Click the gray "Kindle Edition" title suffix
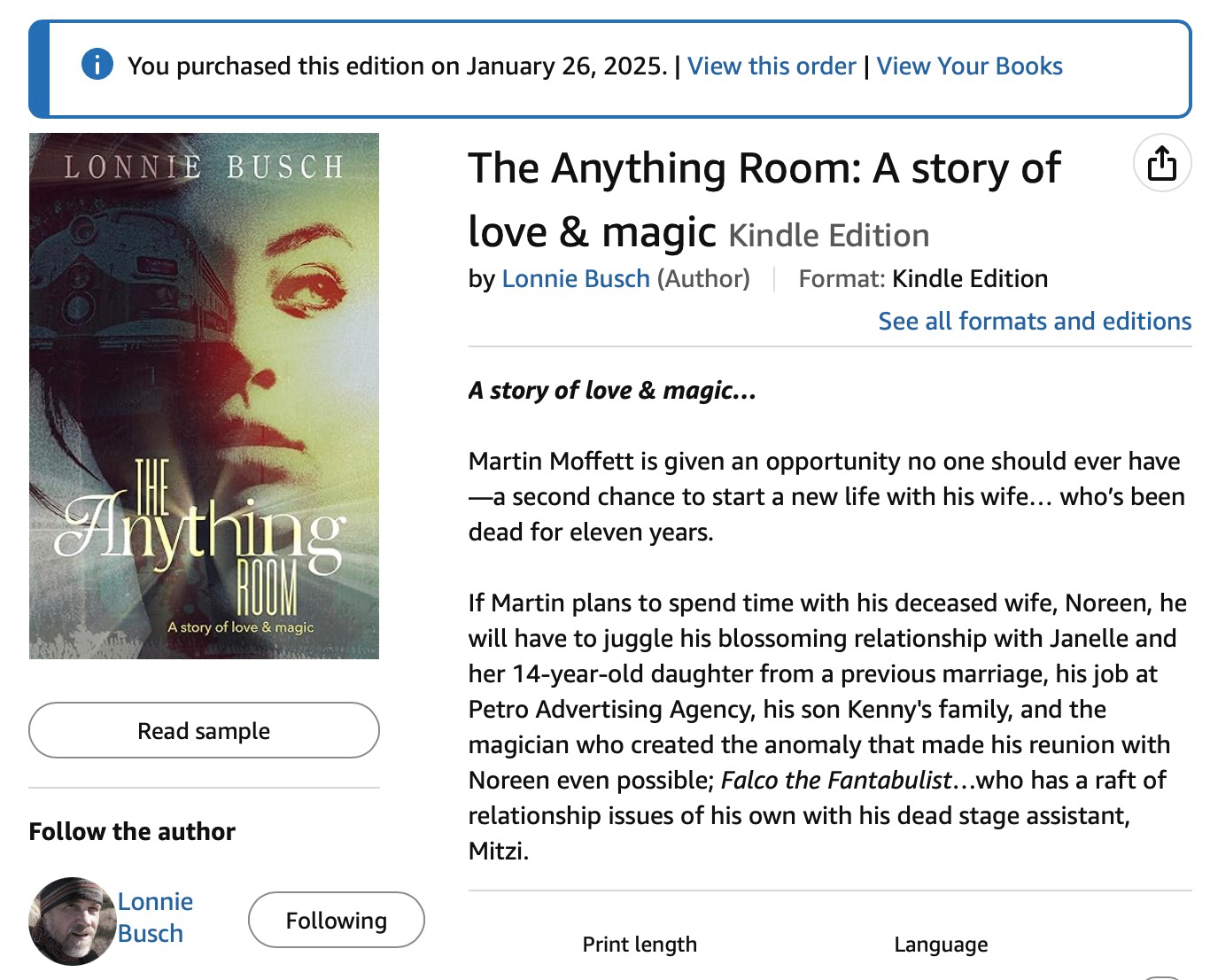Image resolution: width=1210 pixels, height=980 pixels. (828, 236)
